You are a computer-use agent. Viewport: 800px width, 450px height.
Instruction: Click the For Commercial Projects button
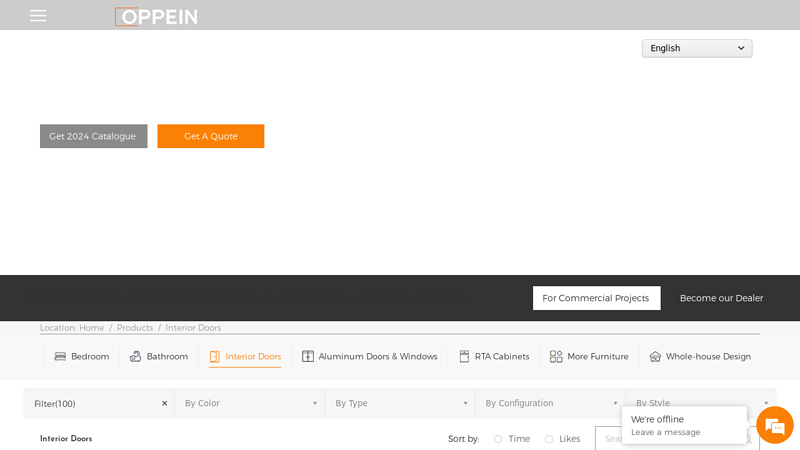click(596, 298)
